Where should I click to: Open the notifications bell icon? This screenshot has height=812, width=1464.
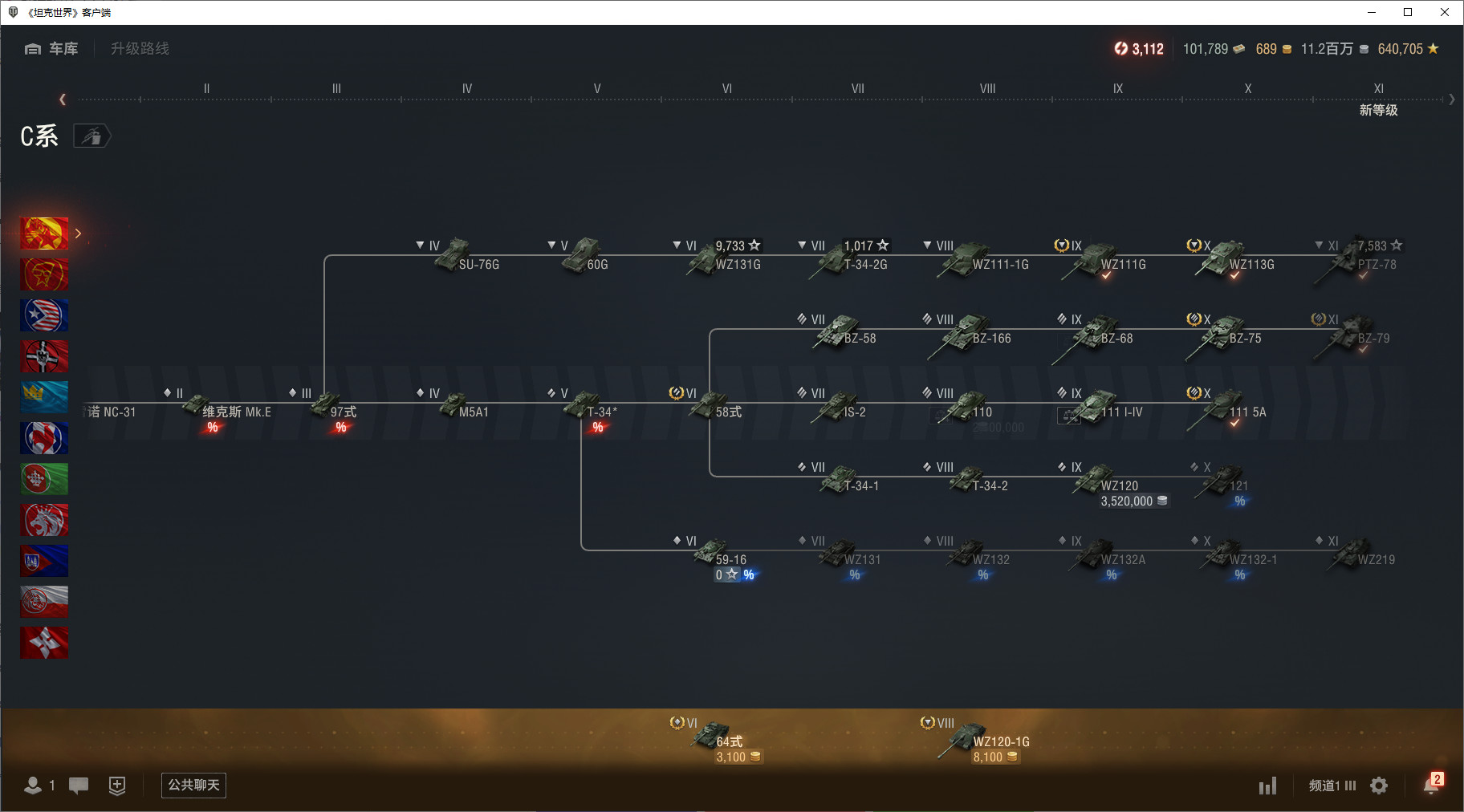click(x=1433, y=784)
